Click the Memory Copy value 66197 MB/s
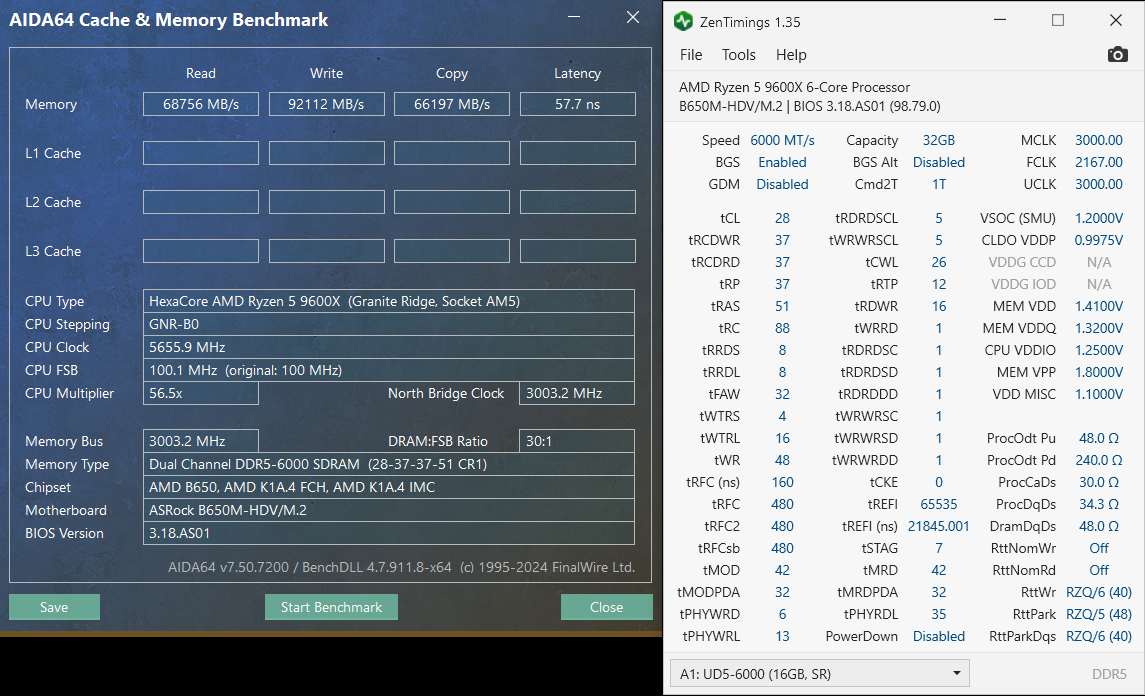 (451, 104)
